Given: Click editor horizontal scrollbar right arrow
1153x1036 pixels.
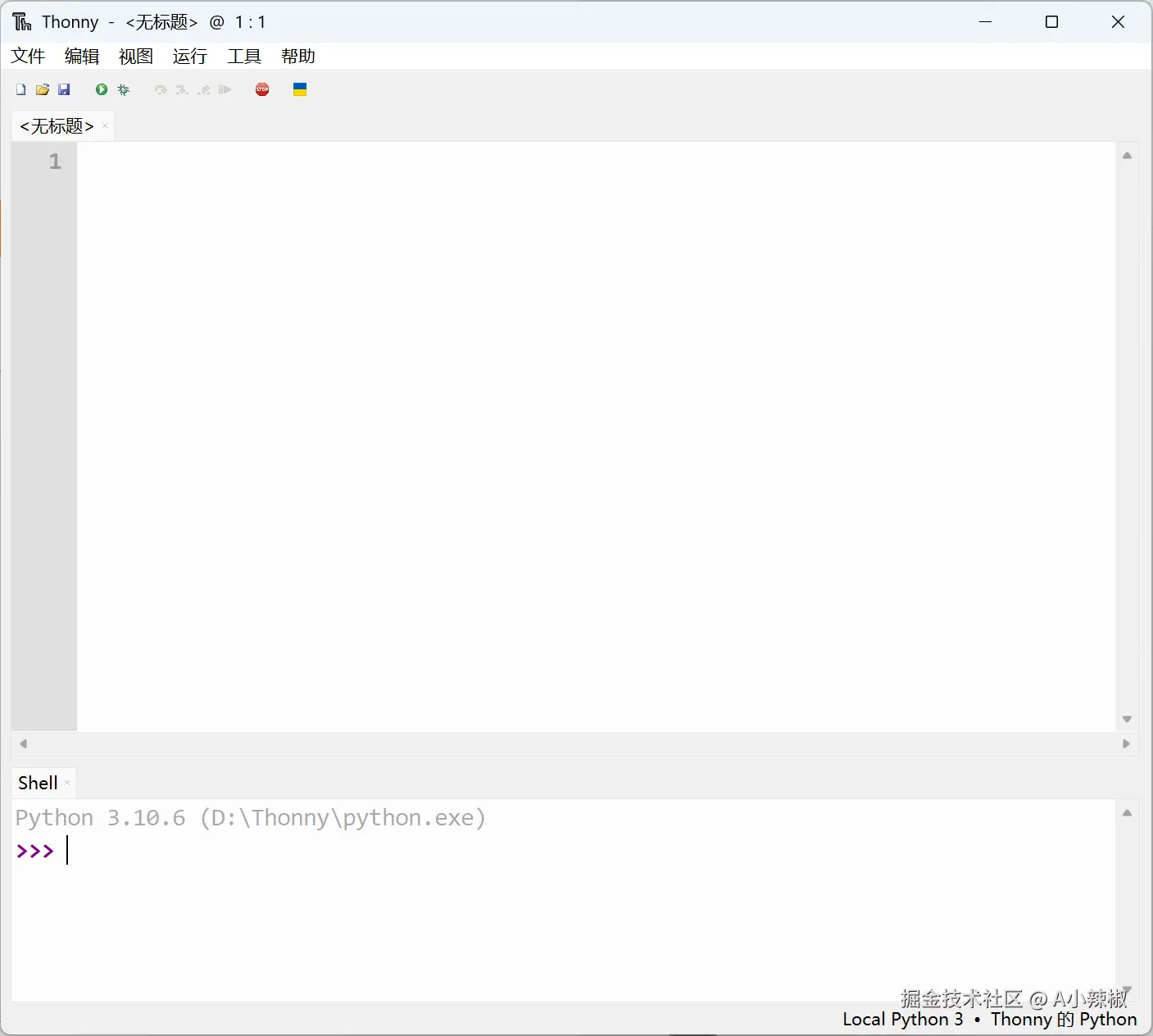Looking at the screenshot, I should 1126,743.
